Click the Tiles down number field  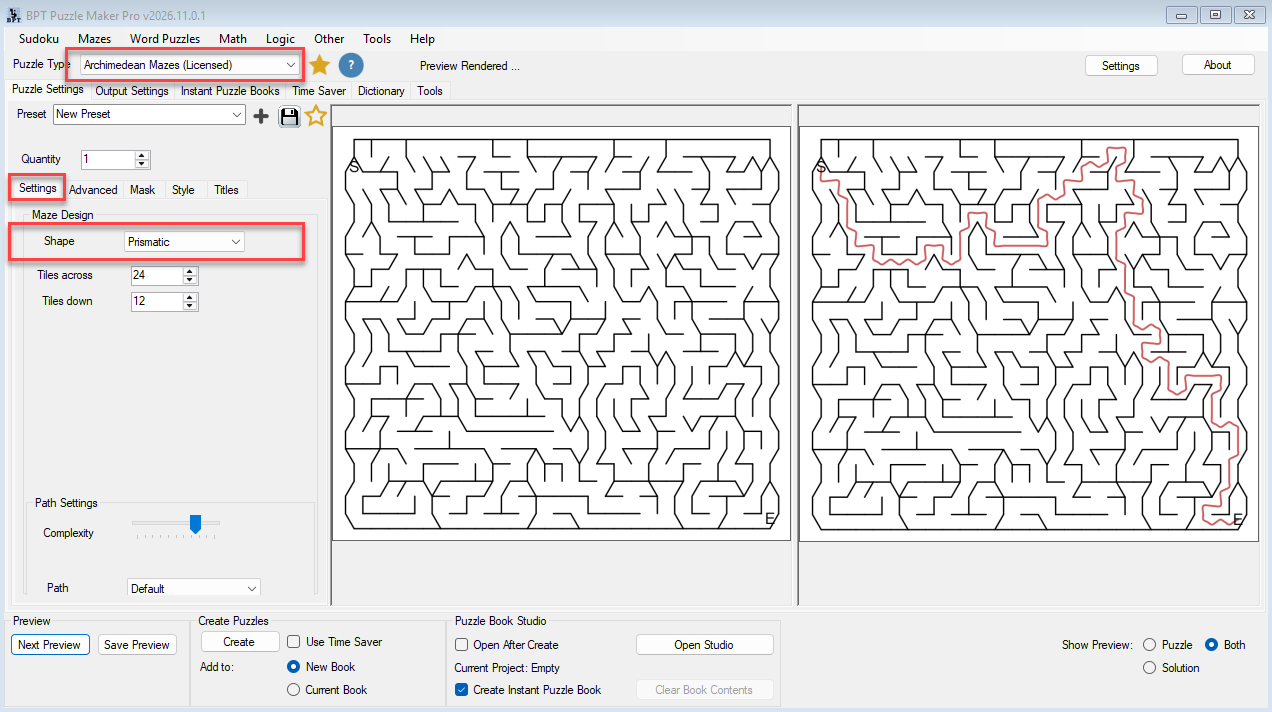157,302
